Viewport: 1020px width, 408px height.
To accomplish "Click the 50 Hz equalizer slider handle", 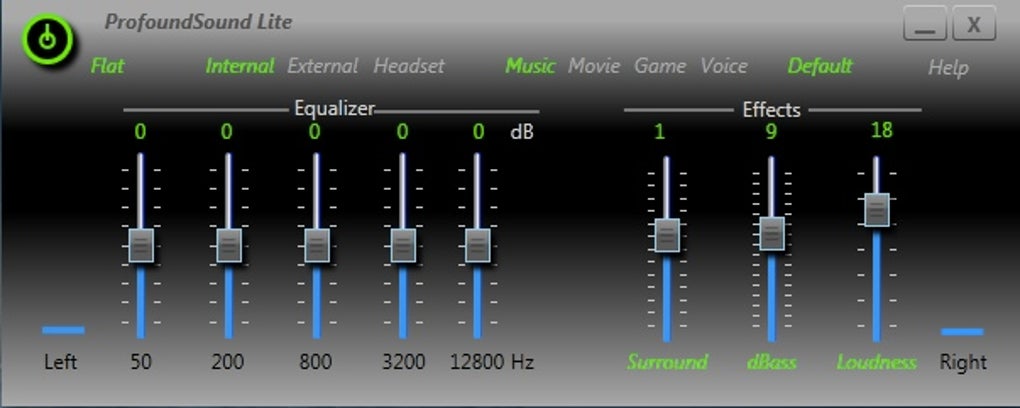I will [141, 245].
